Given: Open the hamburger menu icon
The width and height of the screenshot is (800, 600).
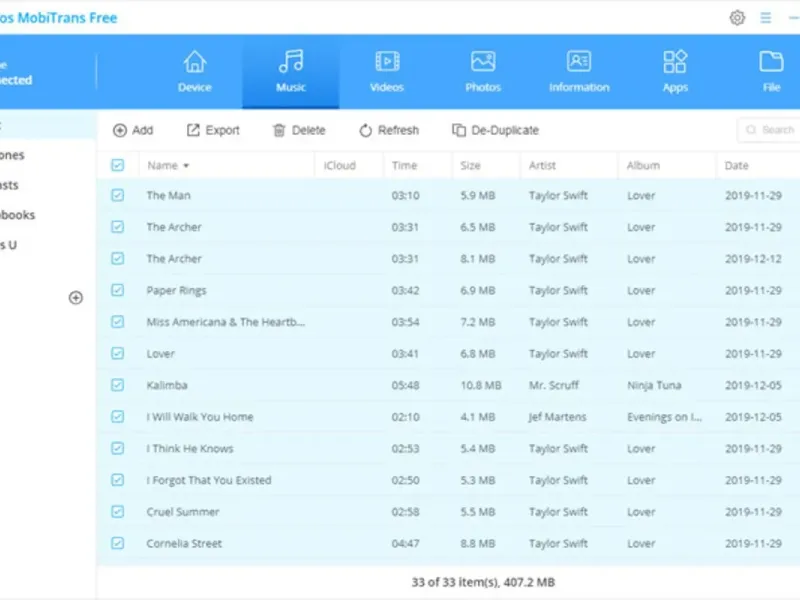Looking at the screenshot, I should (x=765, y=18).
